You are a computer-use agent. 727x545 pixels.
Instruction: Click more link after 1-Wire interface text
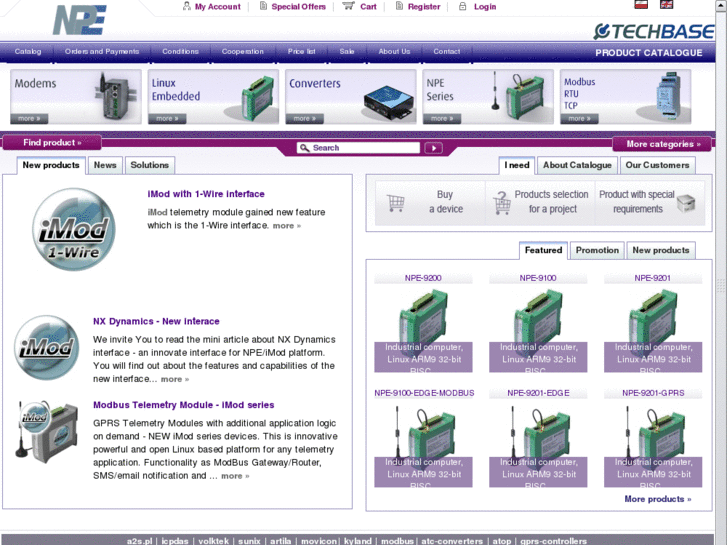(x=287, y=226)
